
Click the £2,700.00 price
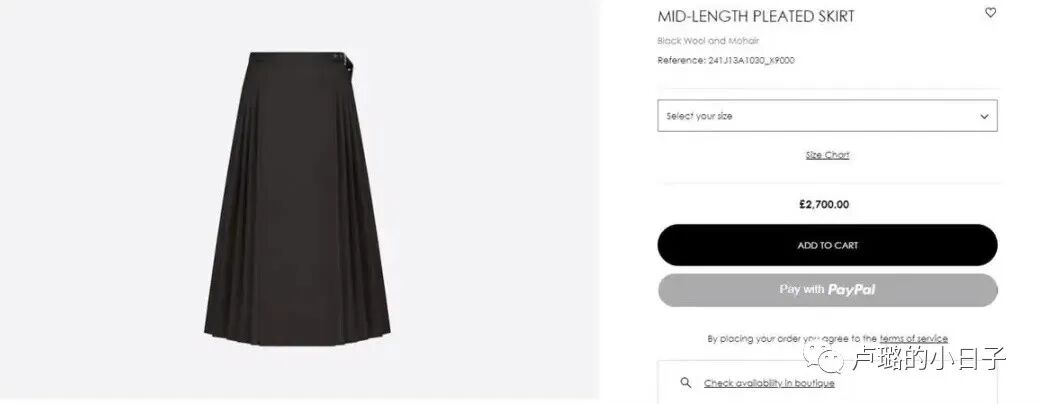click(x=824, y=204)
